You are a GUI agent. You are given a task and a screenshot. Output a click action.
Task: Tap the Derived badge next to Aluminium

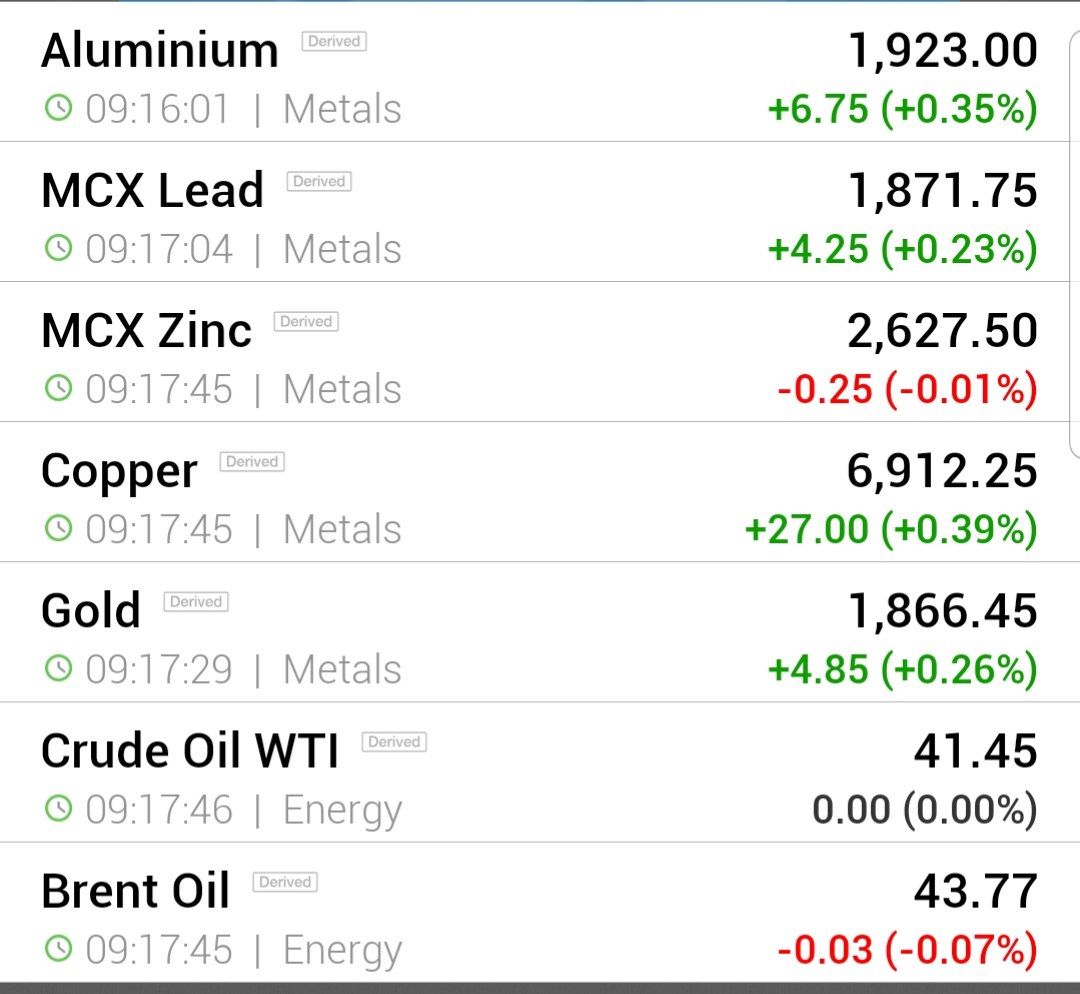pyautogui.click(x=334, y=41)
